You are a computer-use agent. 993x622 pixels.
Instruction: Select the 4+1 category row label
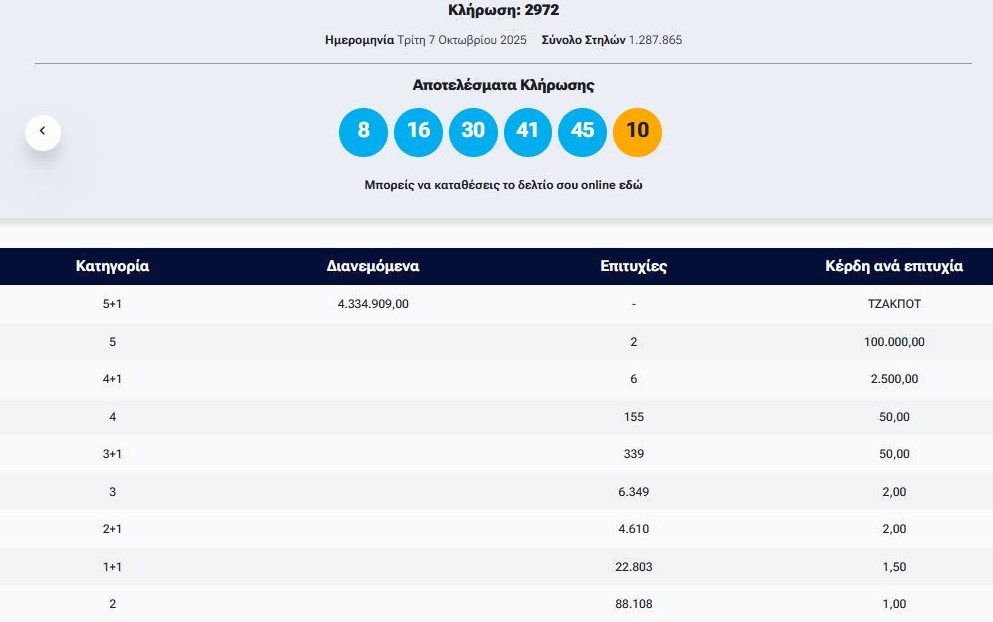(112, 379)
